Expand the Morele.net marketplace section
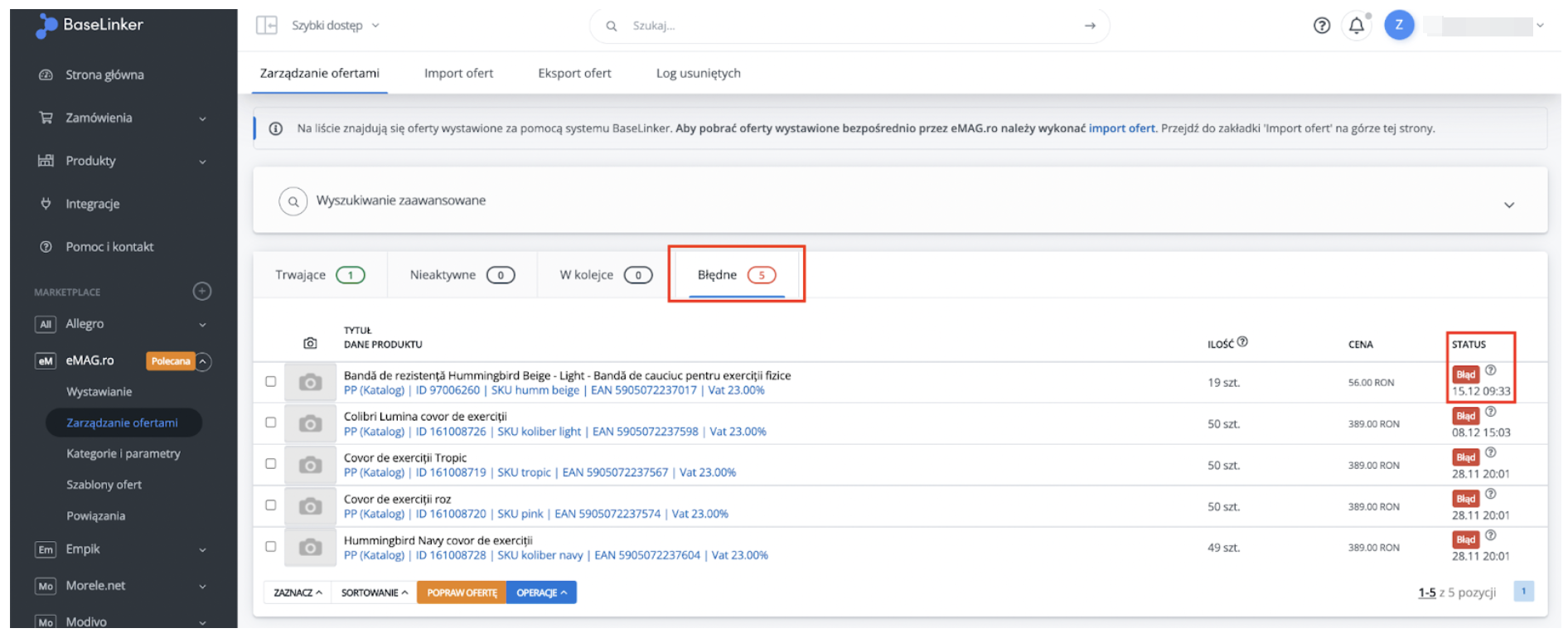 click(202, 587)
